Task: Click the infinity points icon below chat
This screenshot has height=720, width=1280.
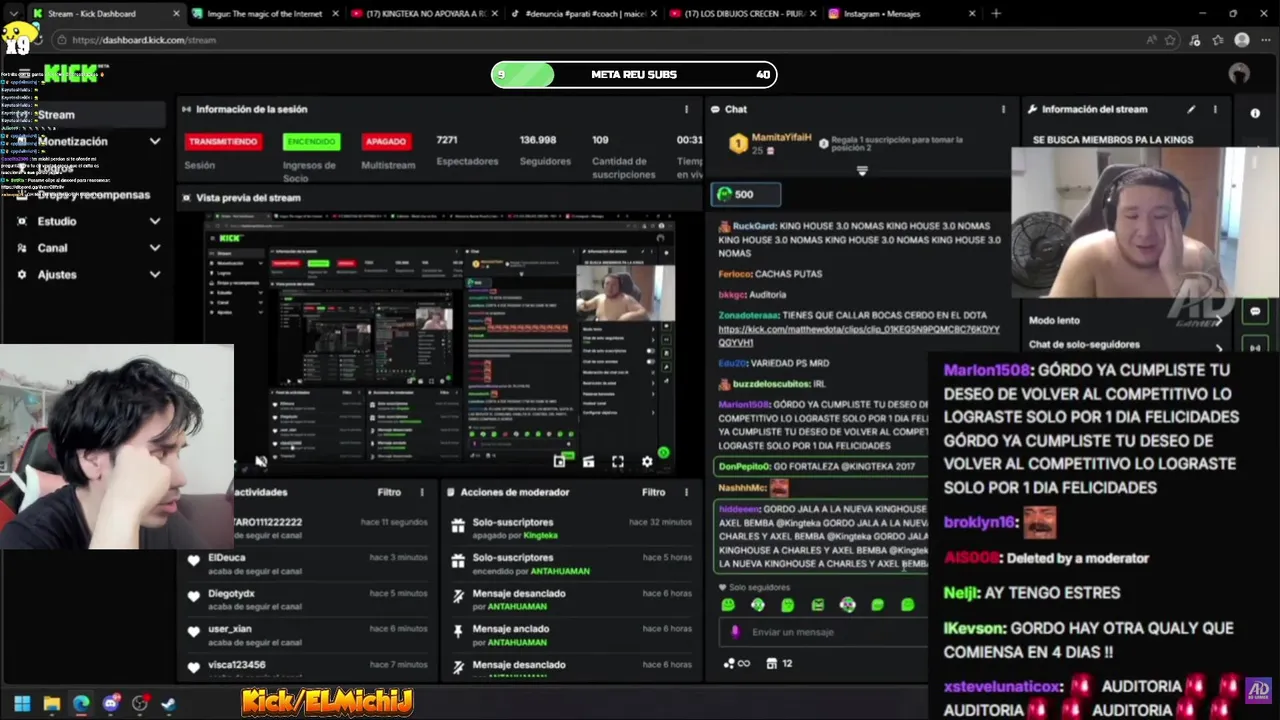Action: pos(736,663)
